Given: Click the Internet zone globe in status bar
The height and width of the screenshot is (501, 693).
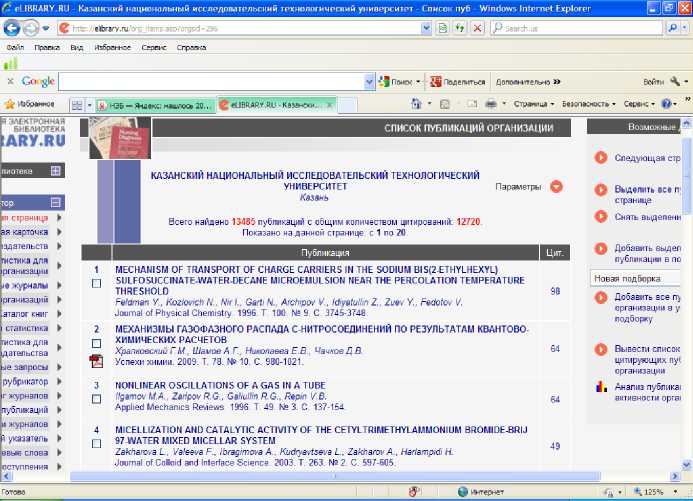Looking at the screenshot, I should coord(463,491).
